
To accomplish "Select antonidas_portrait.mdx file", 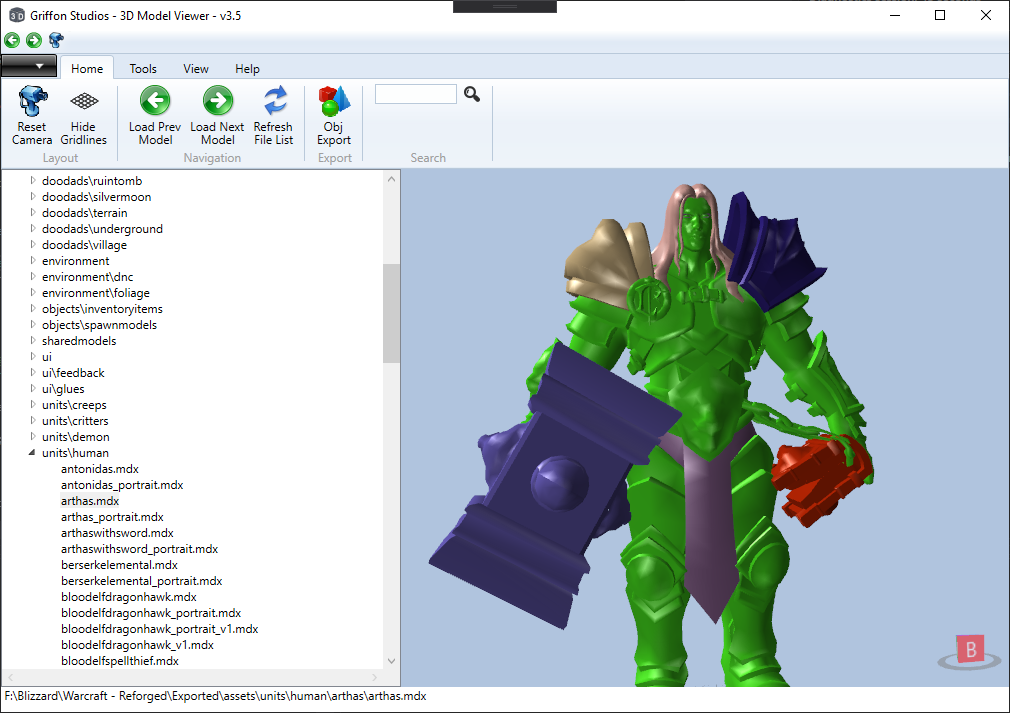I will (x=122, y=485).
